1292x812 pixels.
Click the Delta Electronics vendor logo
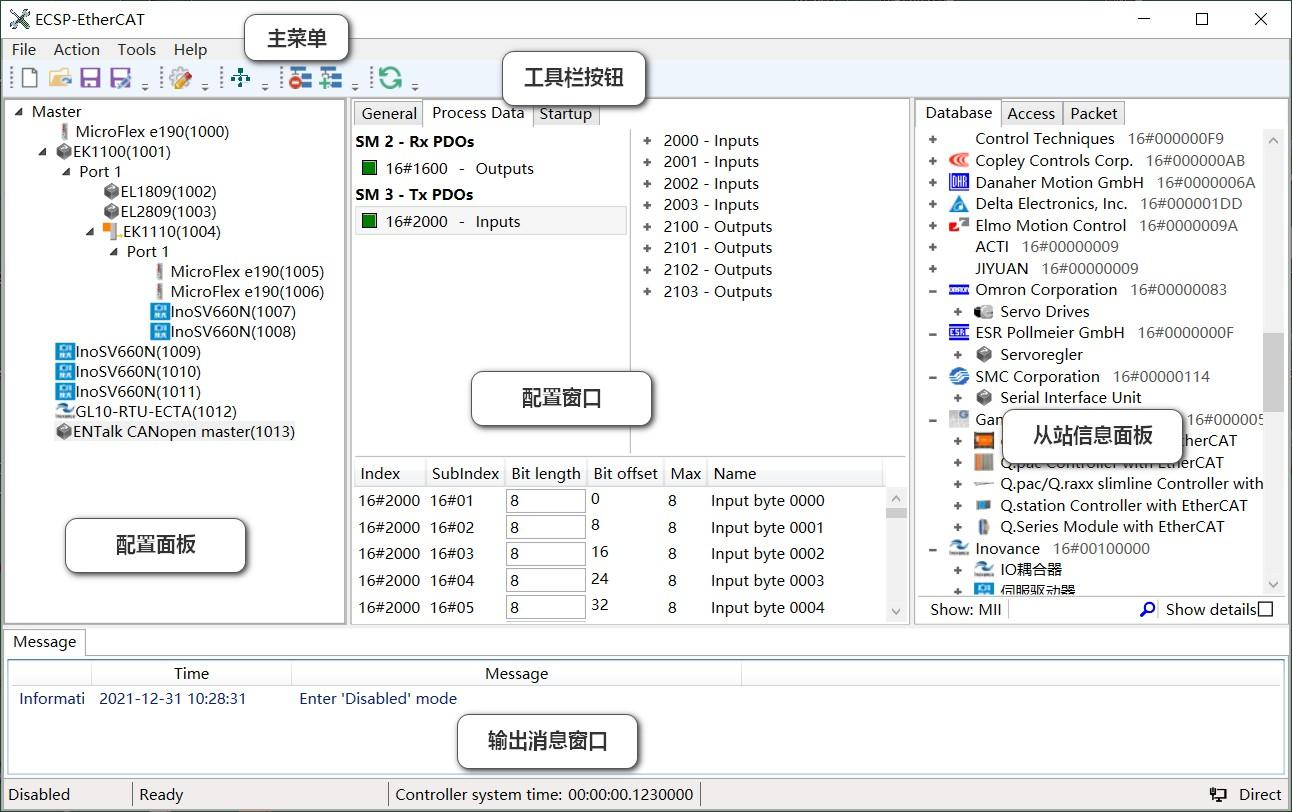(x=959, y=204)
